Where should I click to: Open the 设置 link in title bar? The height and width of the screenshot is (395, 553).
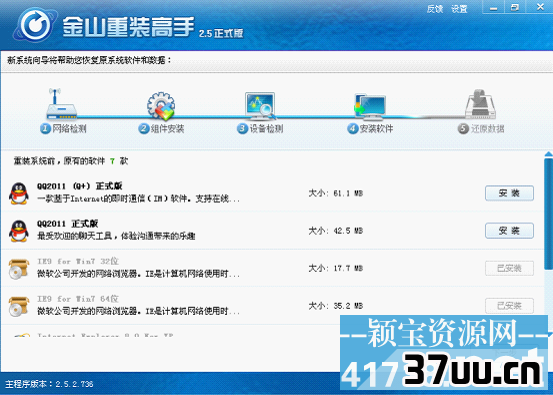point(459,9)
